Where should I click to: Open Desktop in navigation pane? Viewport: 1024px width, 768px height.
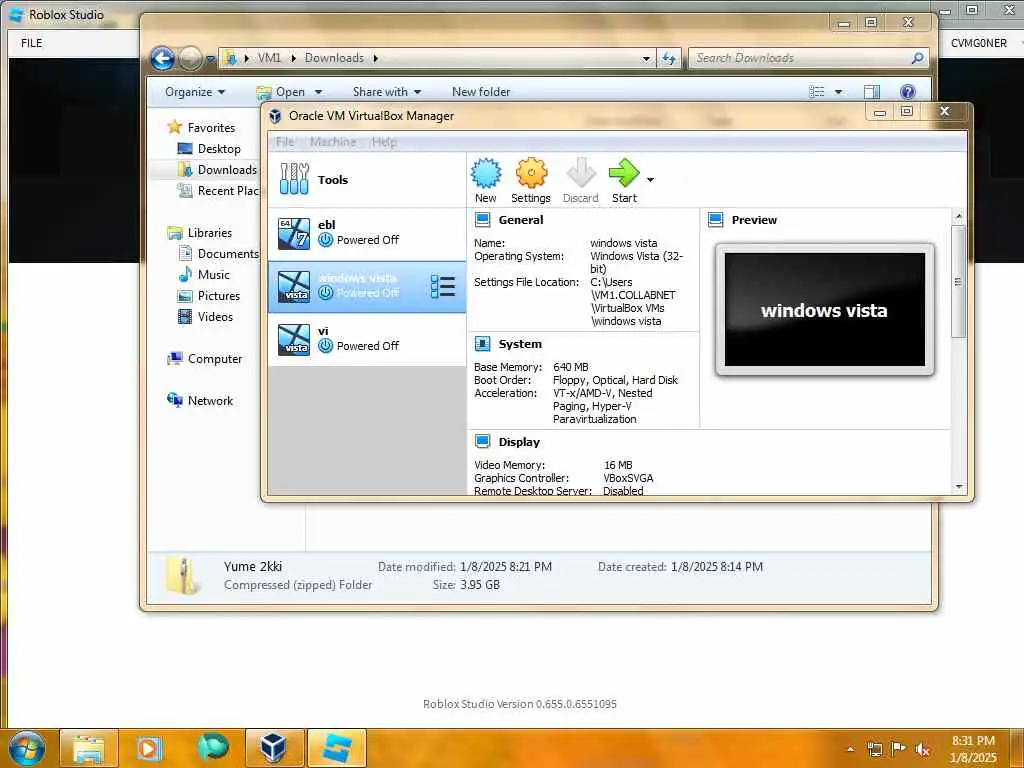210,149
